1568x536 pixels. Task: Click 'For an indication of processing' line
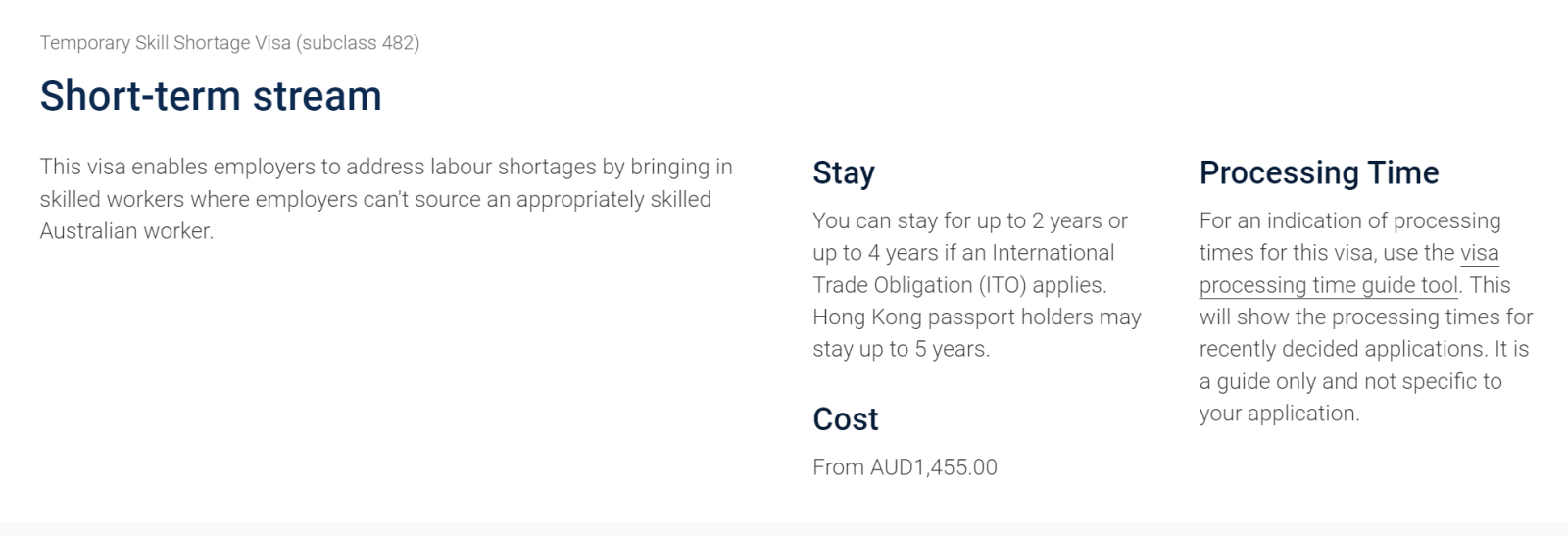pyautogui.click(x=1349, y=221)
